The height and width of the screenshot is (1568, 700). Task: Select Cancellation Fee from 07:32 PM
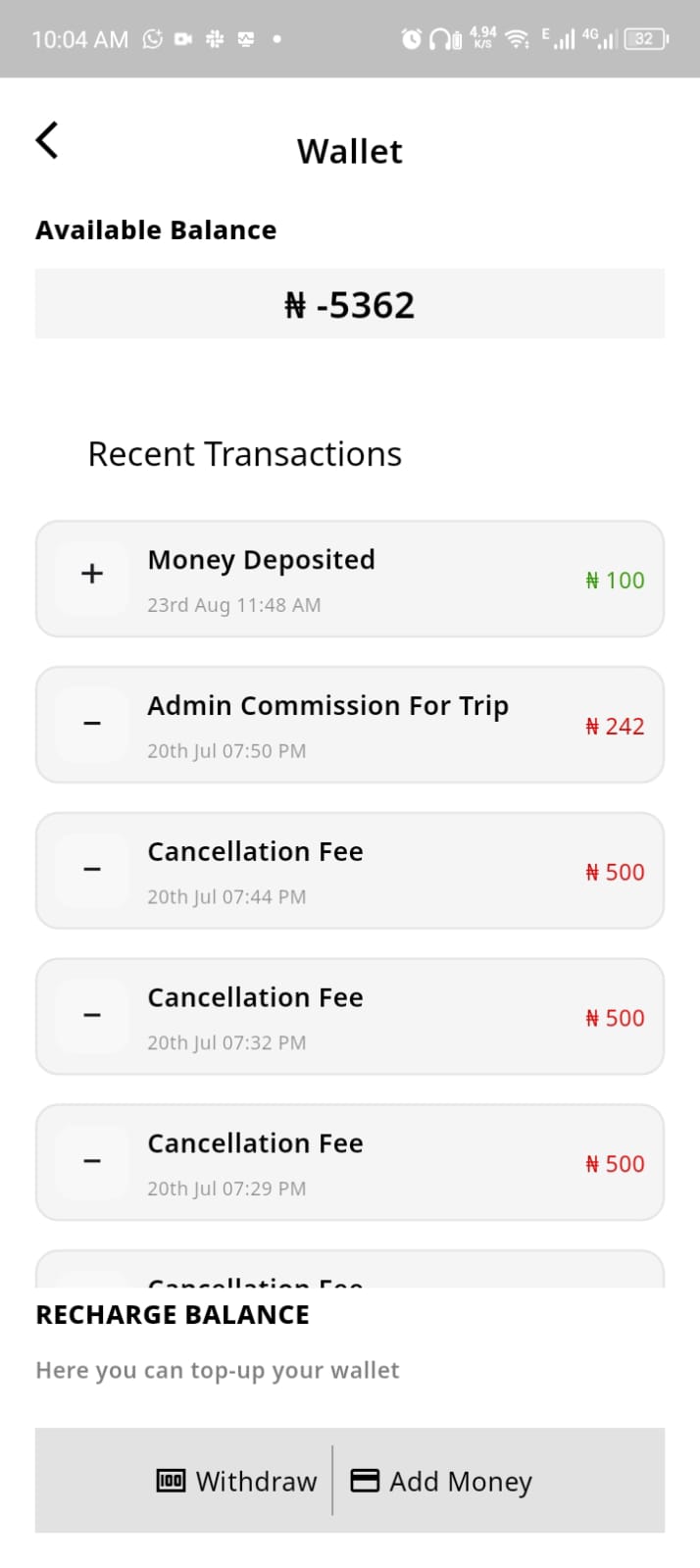point(350,1017)
